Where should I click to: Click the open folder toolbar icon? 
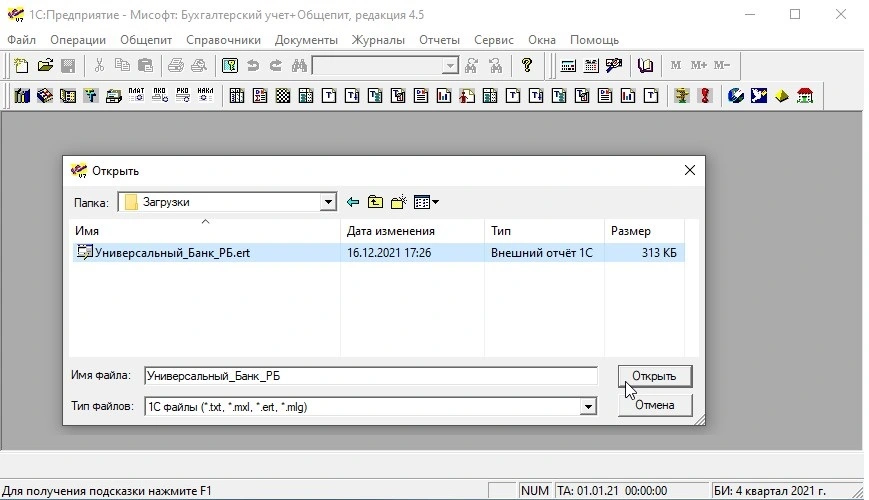tap(45, 66)
